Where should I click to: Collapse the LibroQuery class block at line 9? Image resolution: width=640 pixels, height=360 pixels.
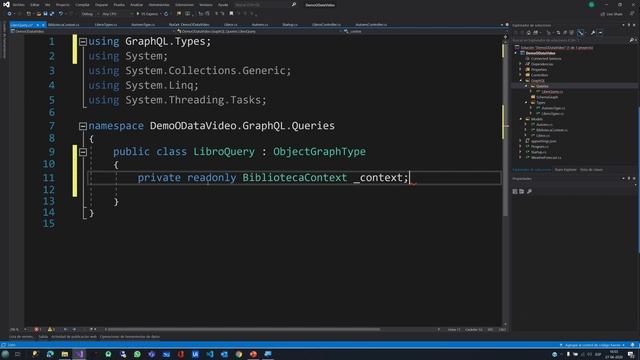82,152
